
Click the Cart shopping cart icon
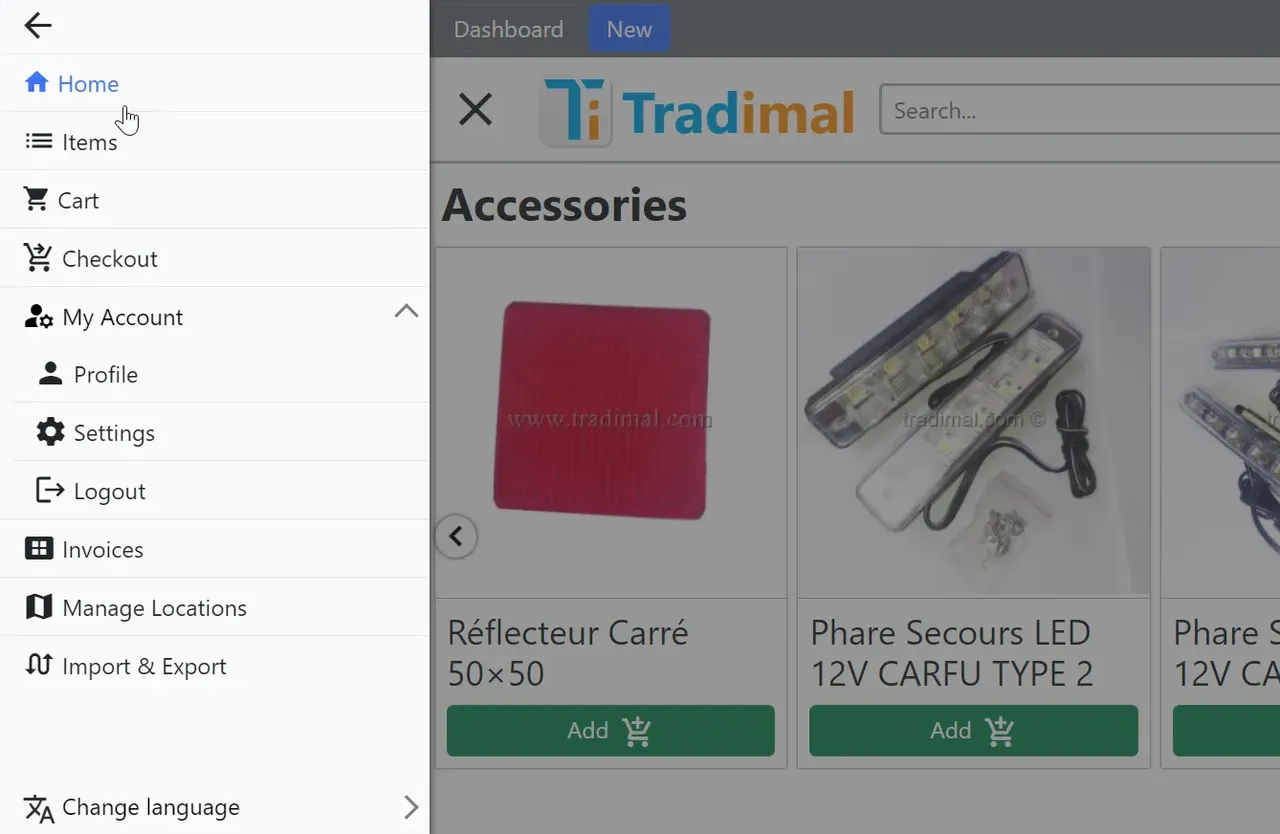coord(36,200)
